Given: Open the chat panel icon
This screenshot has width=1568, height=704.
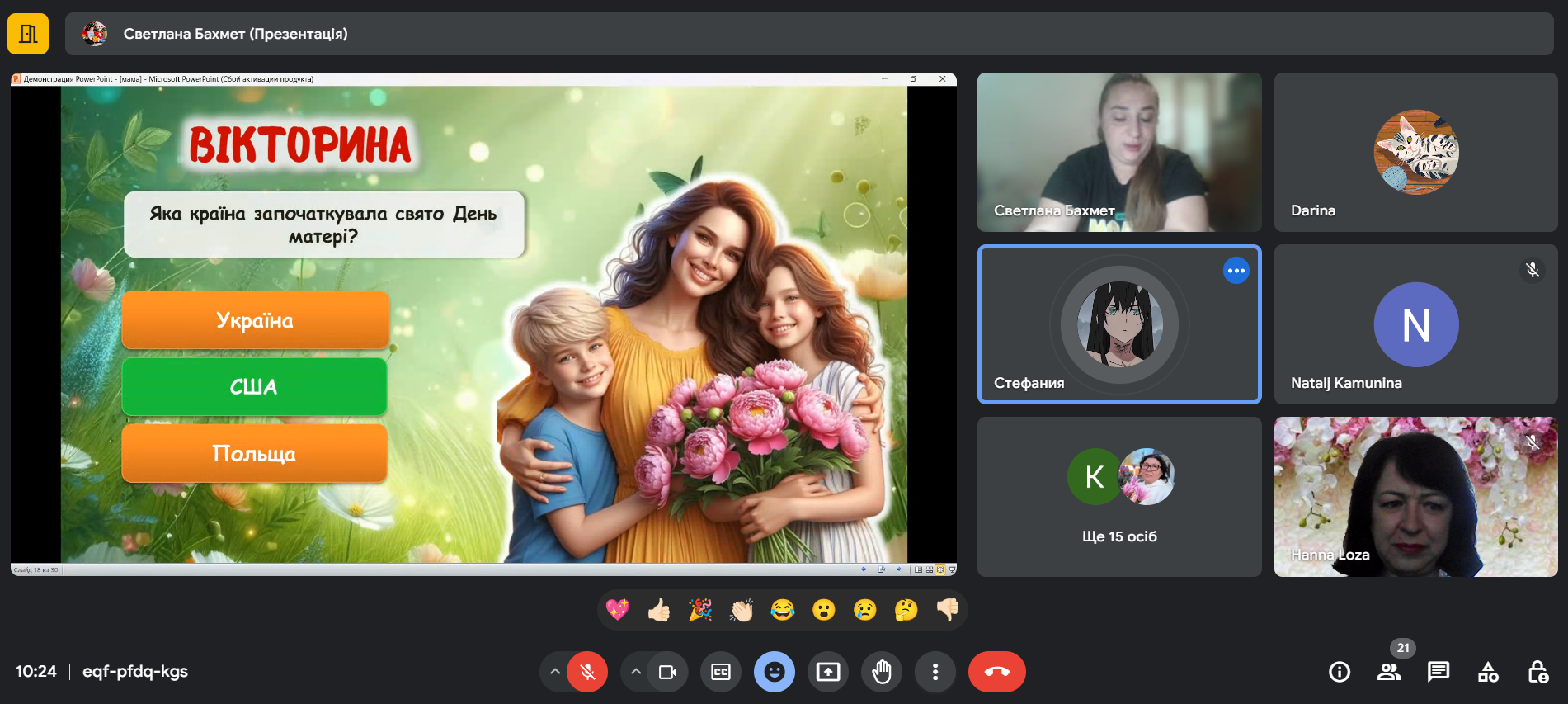Looking at the screenshot, I should tap(1439, 672).
